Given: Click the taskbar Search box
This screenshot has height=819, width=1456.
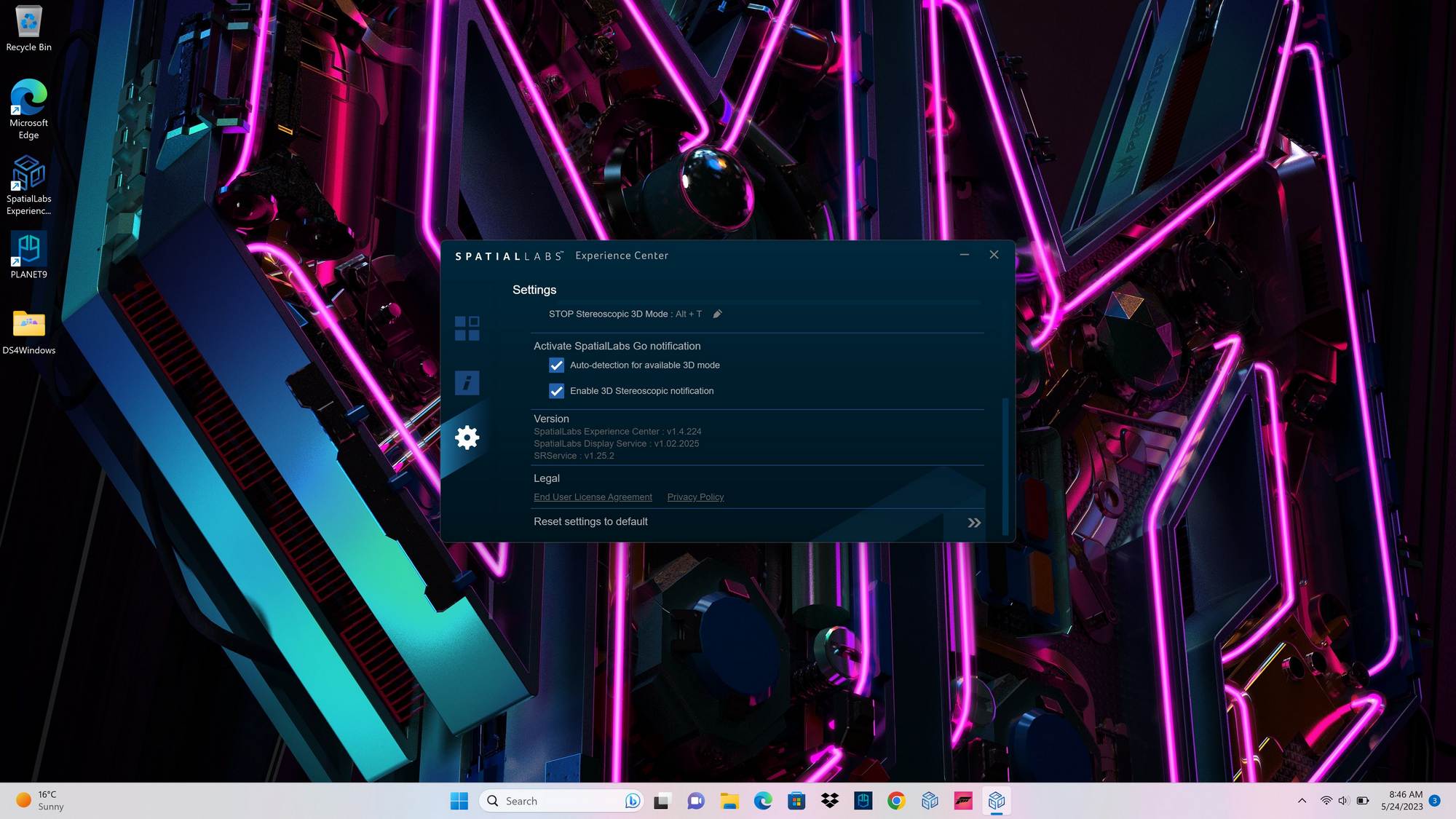Looking at the screenshot, I should (x=561, y=801).
